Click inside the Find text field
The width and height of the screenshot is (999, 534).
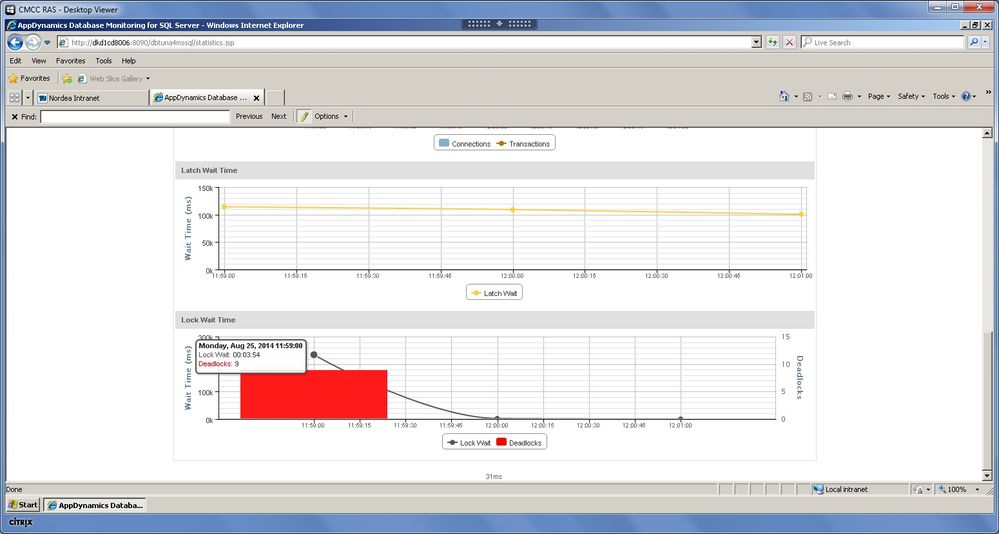135,117
